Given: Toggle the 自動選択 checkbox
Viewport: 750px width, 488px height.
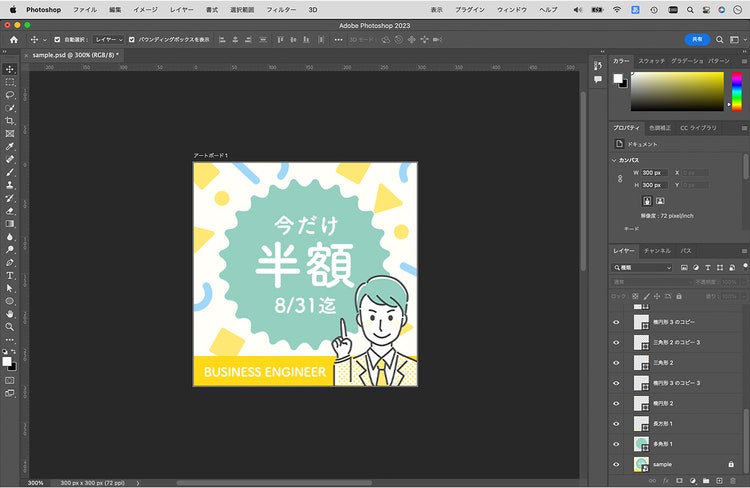Looking at the screenshot, I should coord(57,40).
